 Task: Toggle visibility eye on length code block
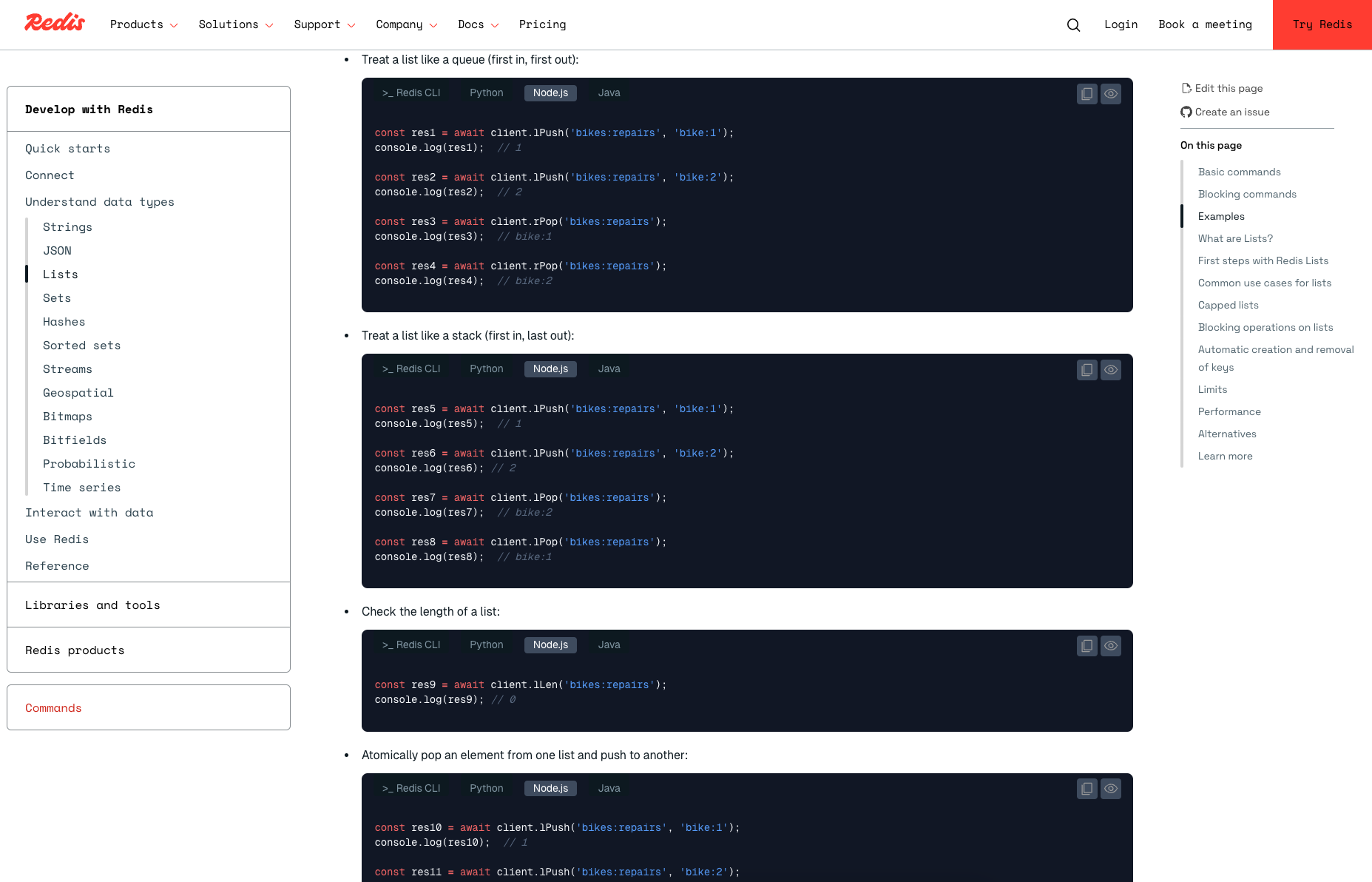1110,646
